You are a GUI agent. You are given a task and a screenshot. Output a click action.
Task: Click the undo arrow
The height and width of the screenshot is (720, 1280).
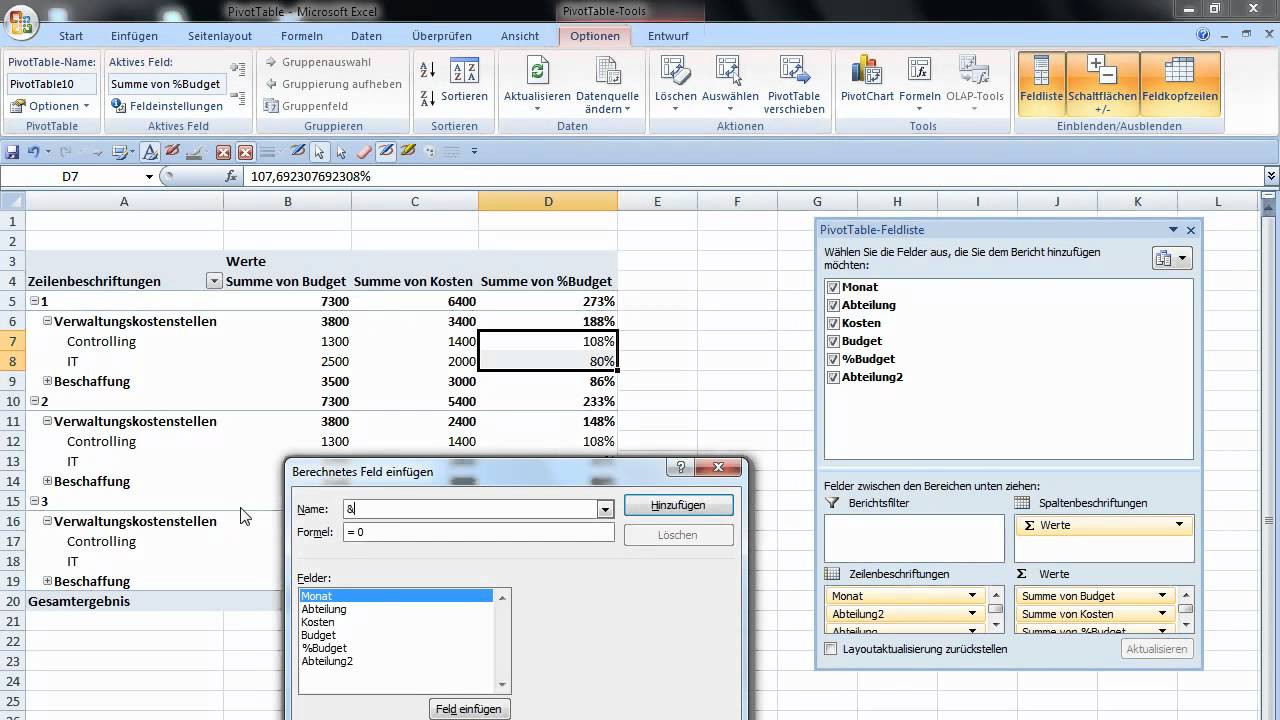pyautogui.click(x=34, y=152)
